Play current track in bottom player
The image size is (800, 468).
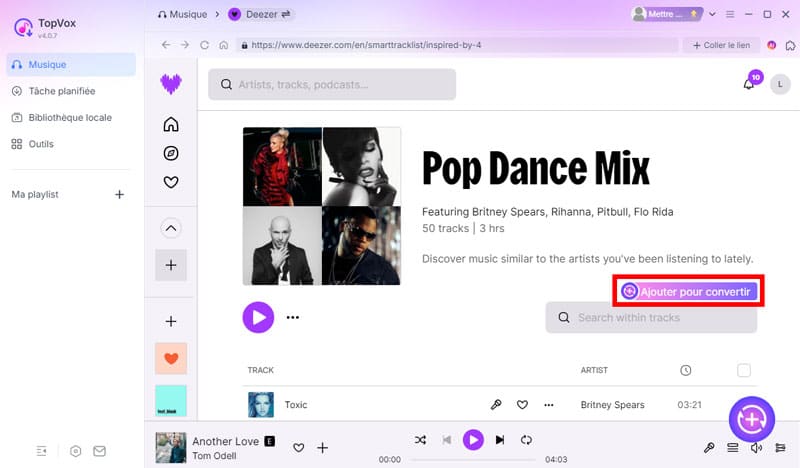pos(473,439)
